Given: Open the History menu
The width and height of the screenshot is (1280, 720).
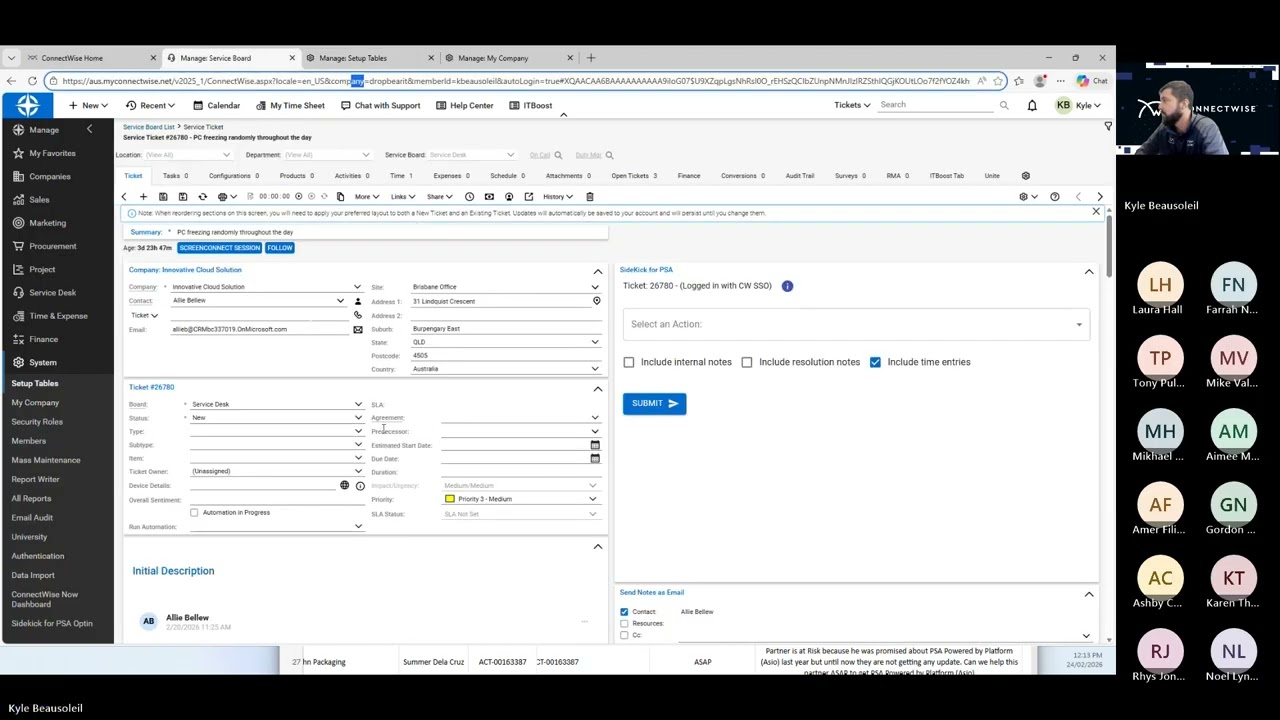Looking at the screenshot, I should click(x=558, y=197).
